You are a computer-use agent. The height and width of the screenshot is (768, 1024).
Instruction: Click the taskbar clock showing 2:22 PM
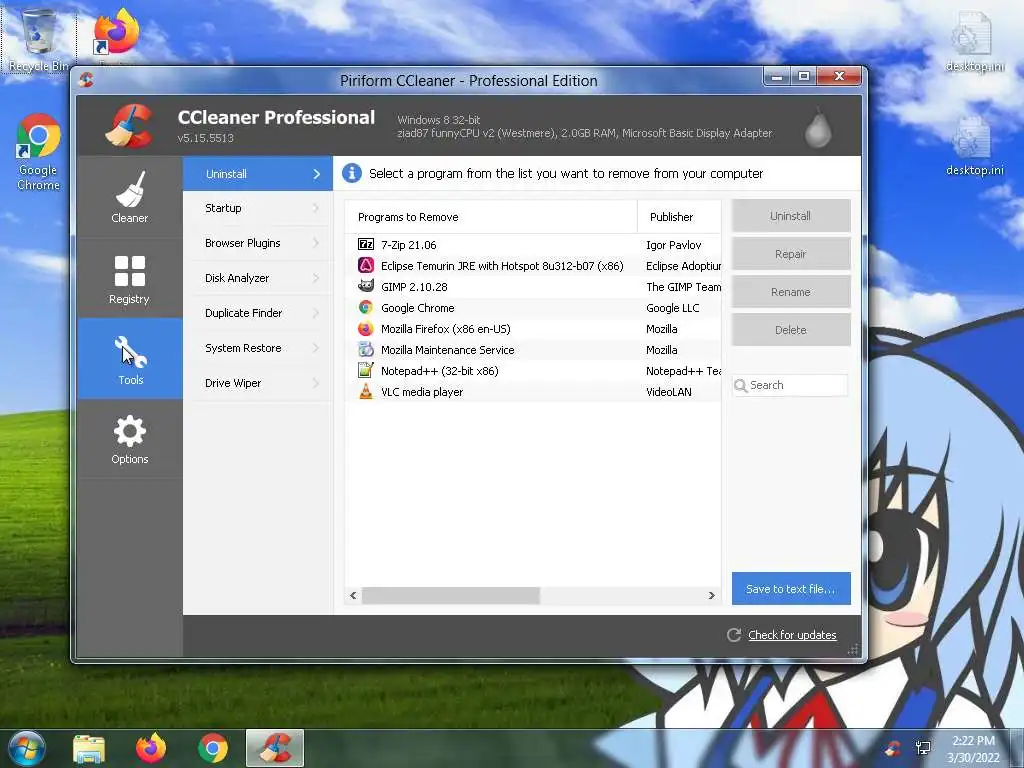coord(973,749)
